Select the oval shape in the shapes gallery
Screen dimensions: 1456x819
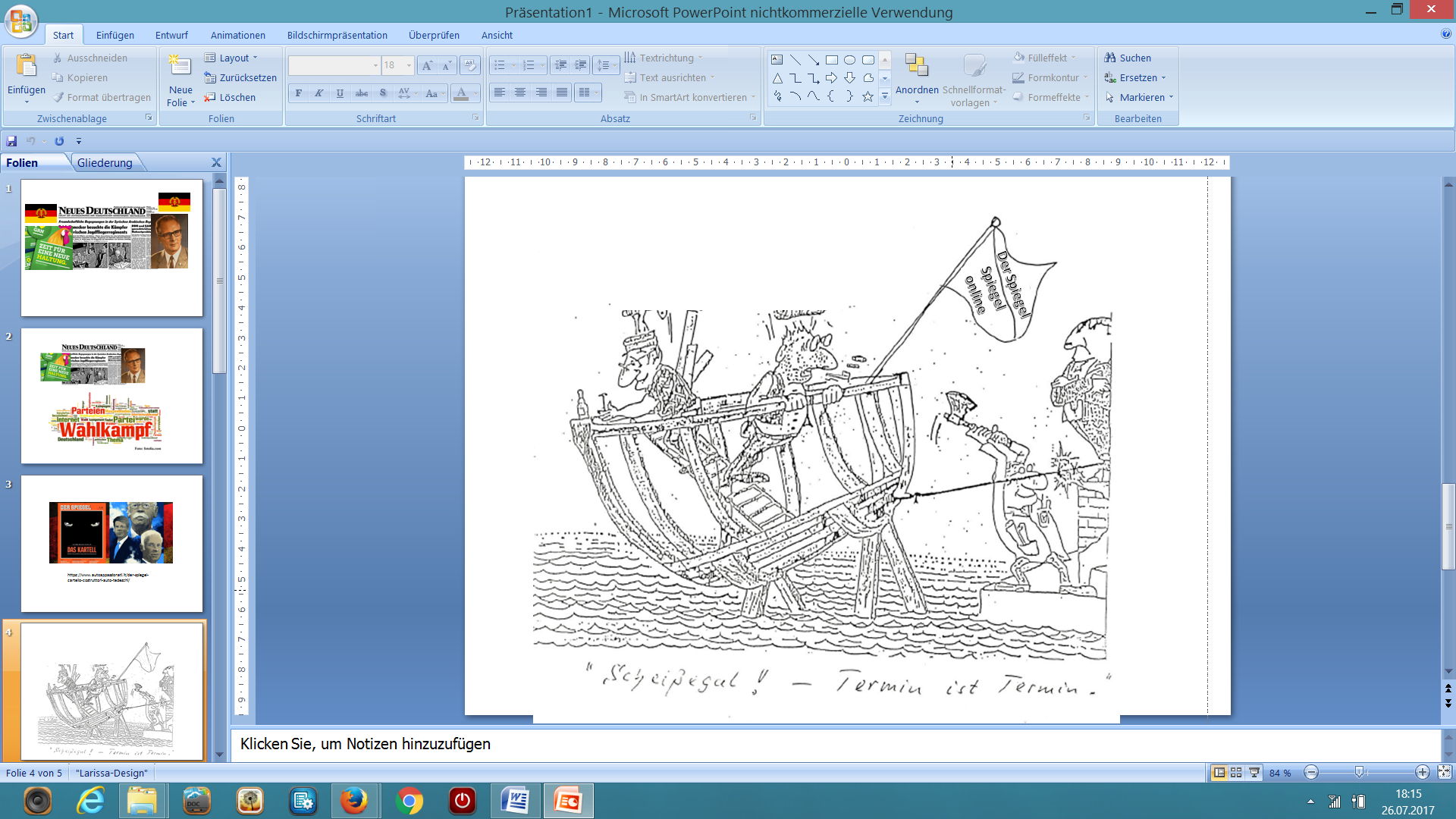[x=849, y=60]
